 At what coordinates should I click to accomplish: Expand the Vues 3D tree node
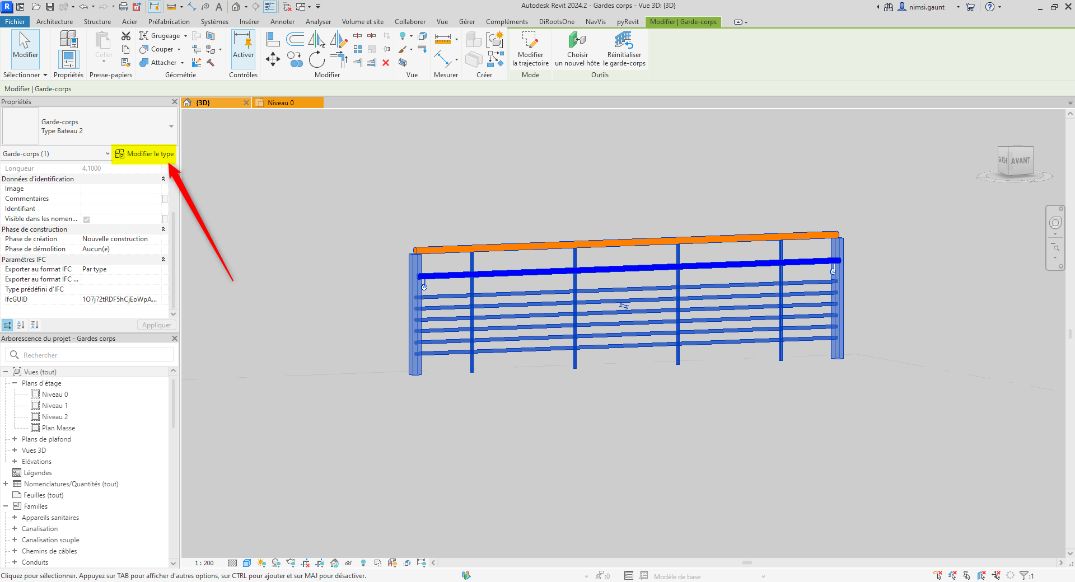(x=14, y=450)
